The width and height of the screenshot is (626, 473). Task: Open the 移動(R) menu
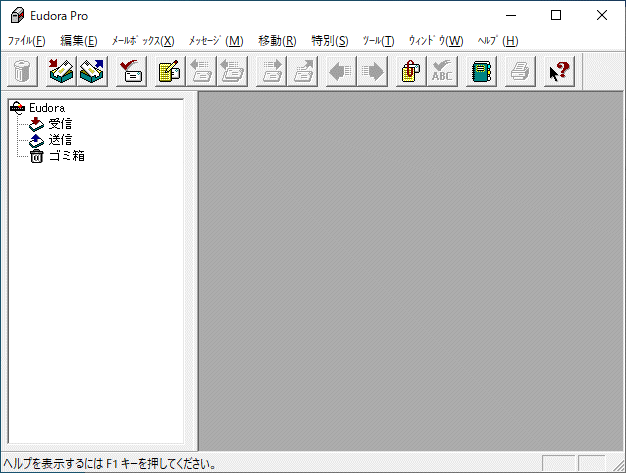pyautogui.click(x=277, y=41)
